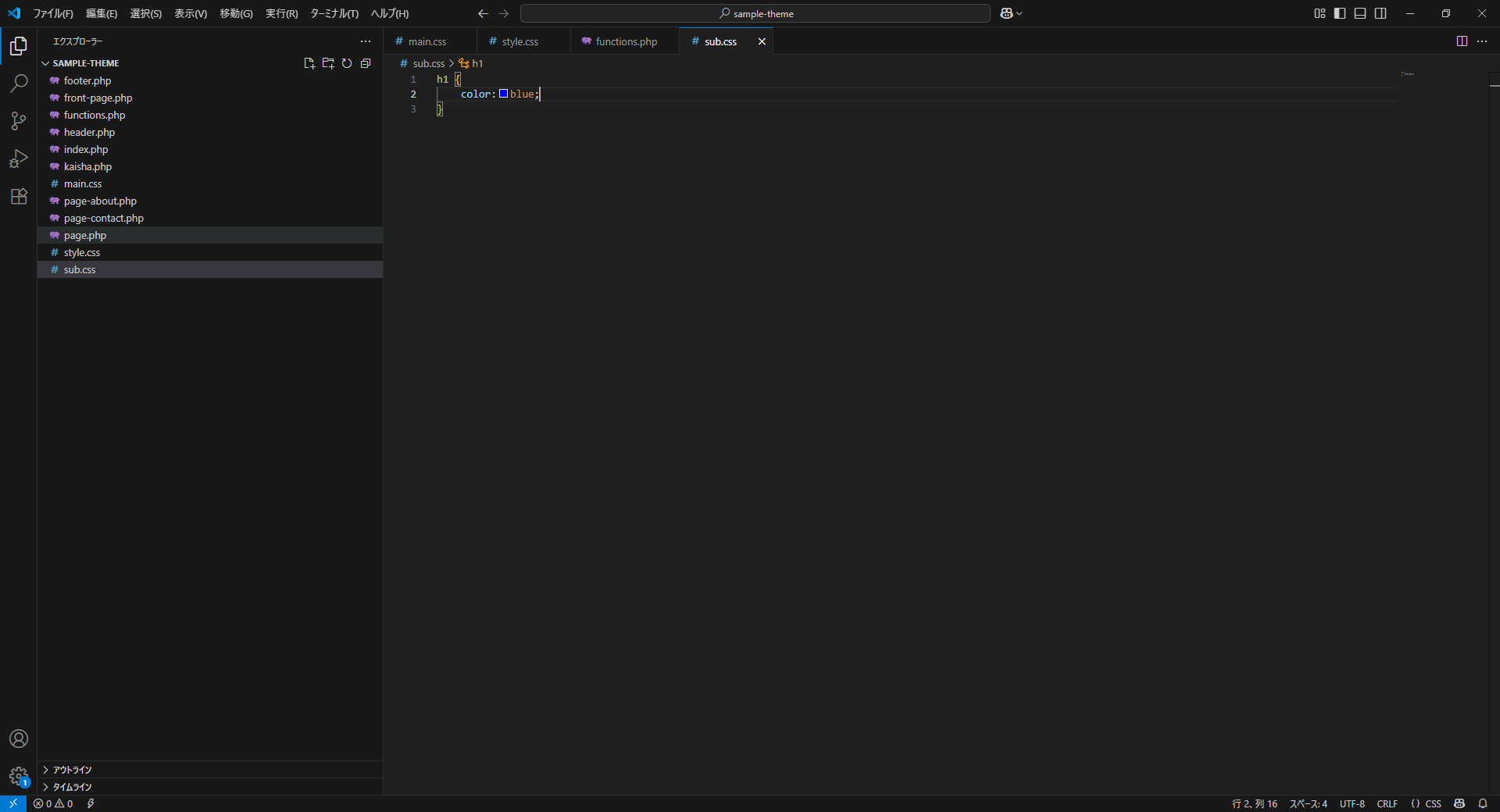Open the Manage gear icon
This screenshot has height=812, width=1500.
19,776
